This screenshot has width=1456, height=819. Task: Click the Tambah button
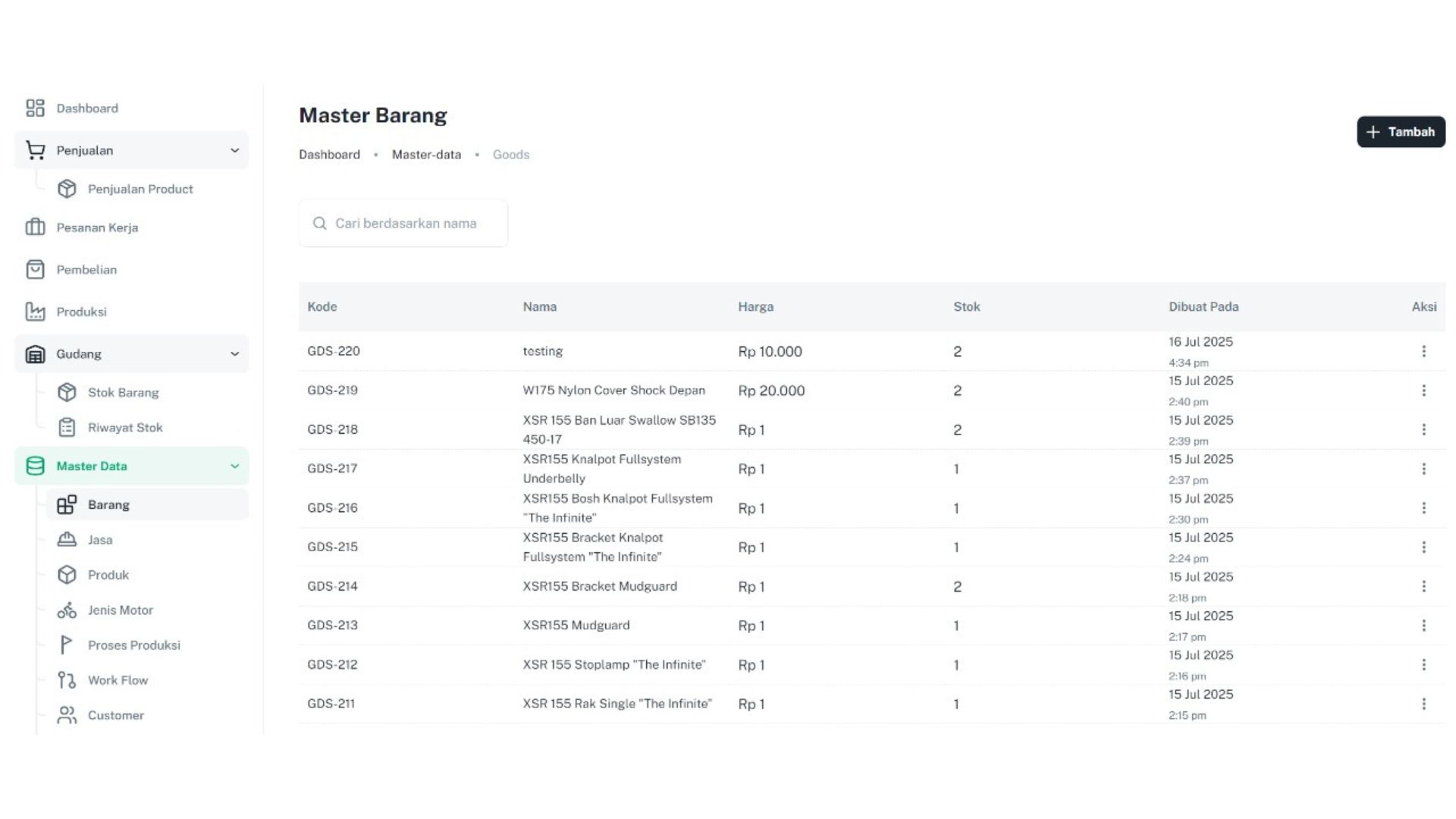pyautogui.click(x=1401, y=132)
